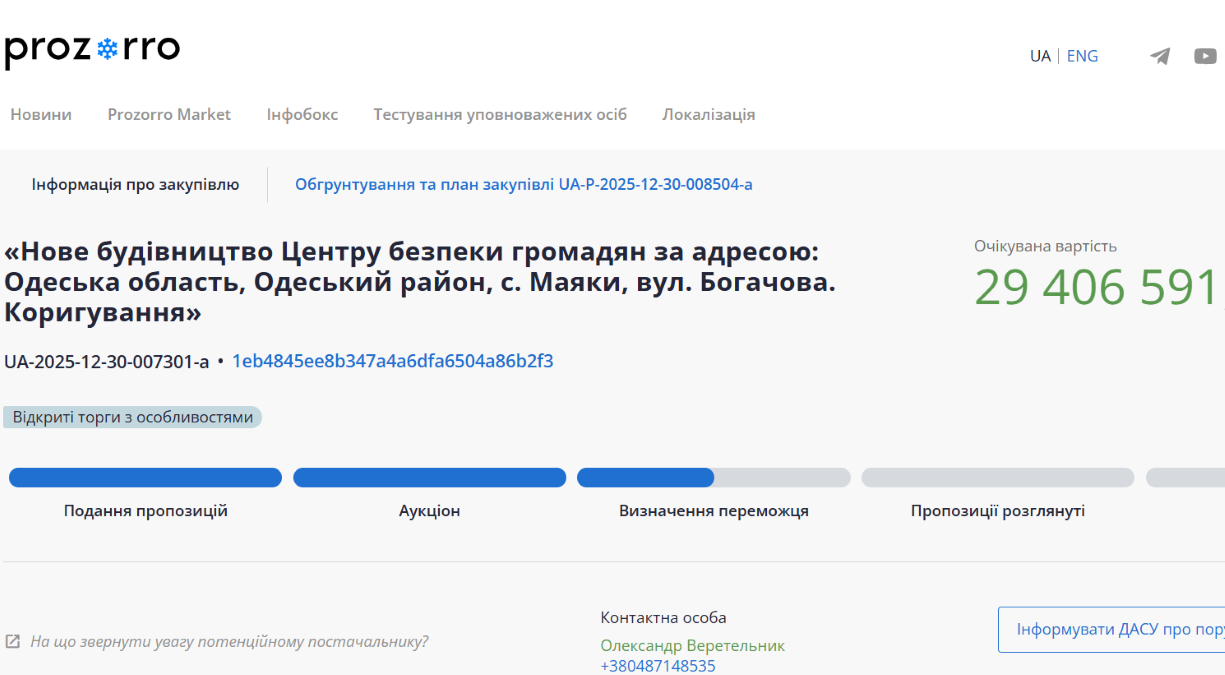Select the UA language option

(x=1040, y=56)
